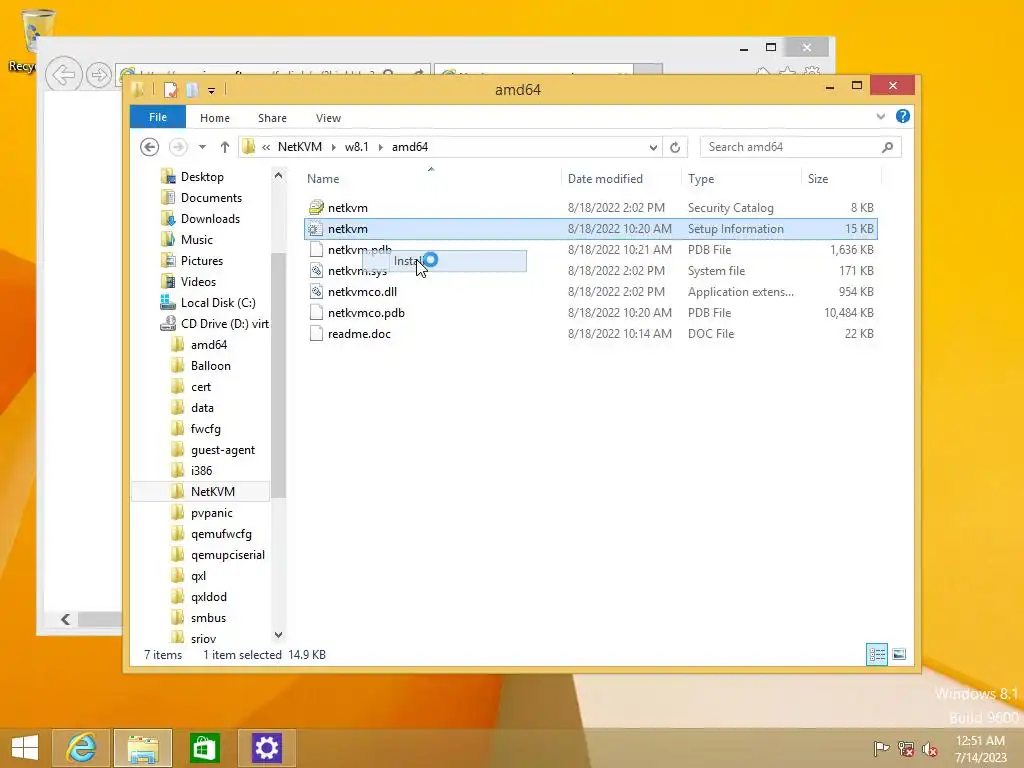Click navigation pane scroll up arrow
This screenshot has height=768, width=1024.
(278, 176)
